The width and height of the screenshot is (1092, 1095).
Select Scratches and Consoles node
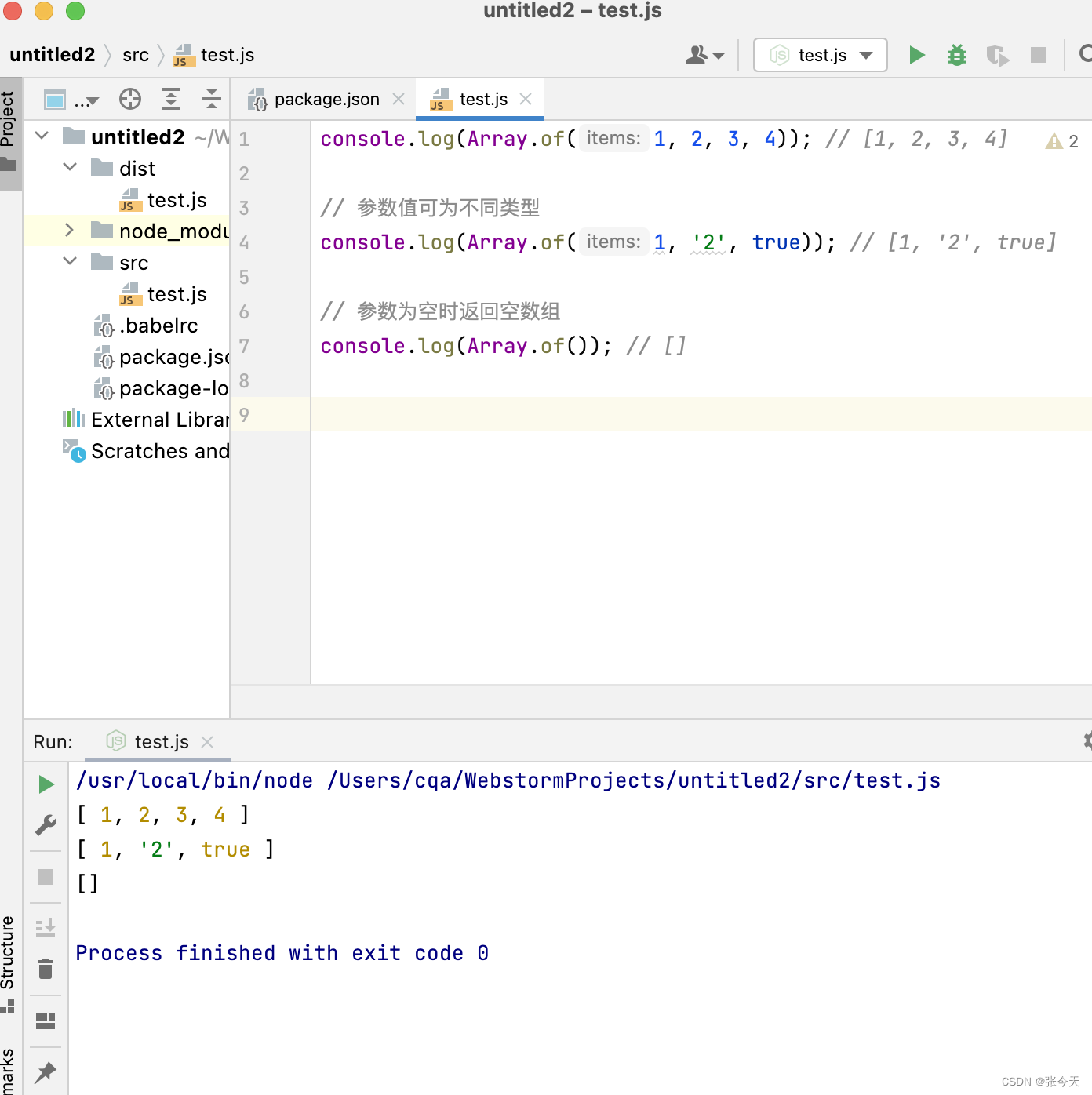coord(146,451)
